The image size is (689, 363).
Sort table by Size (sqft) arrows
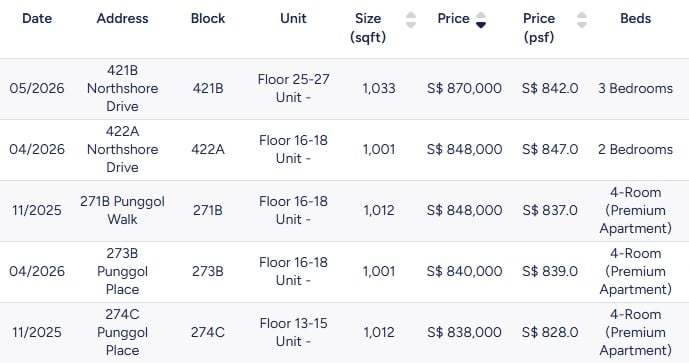pyautogui.click(x=411, y=20)
